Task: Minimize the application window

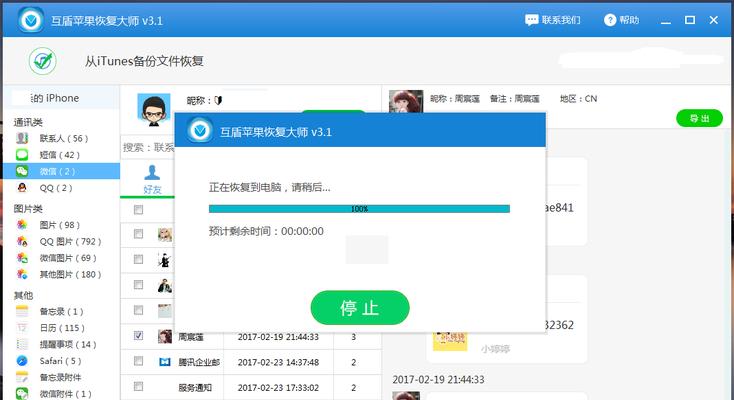Action: [666, 21]
